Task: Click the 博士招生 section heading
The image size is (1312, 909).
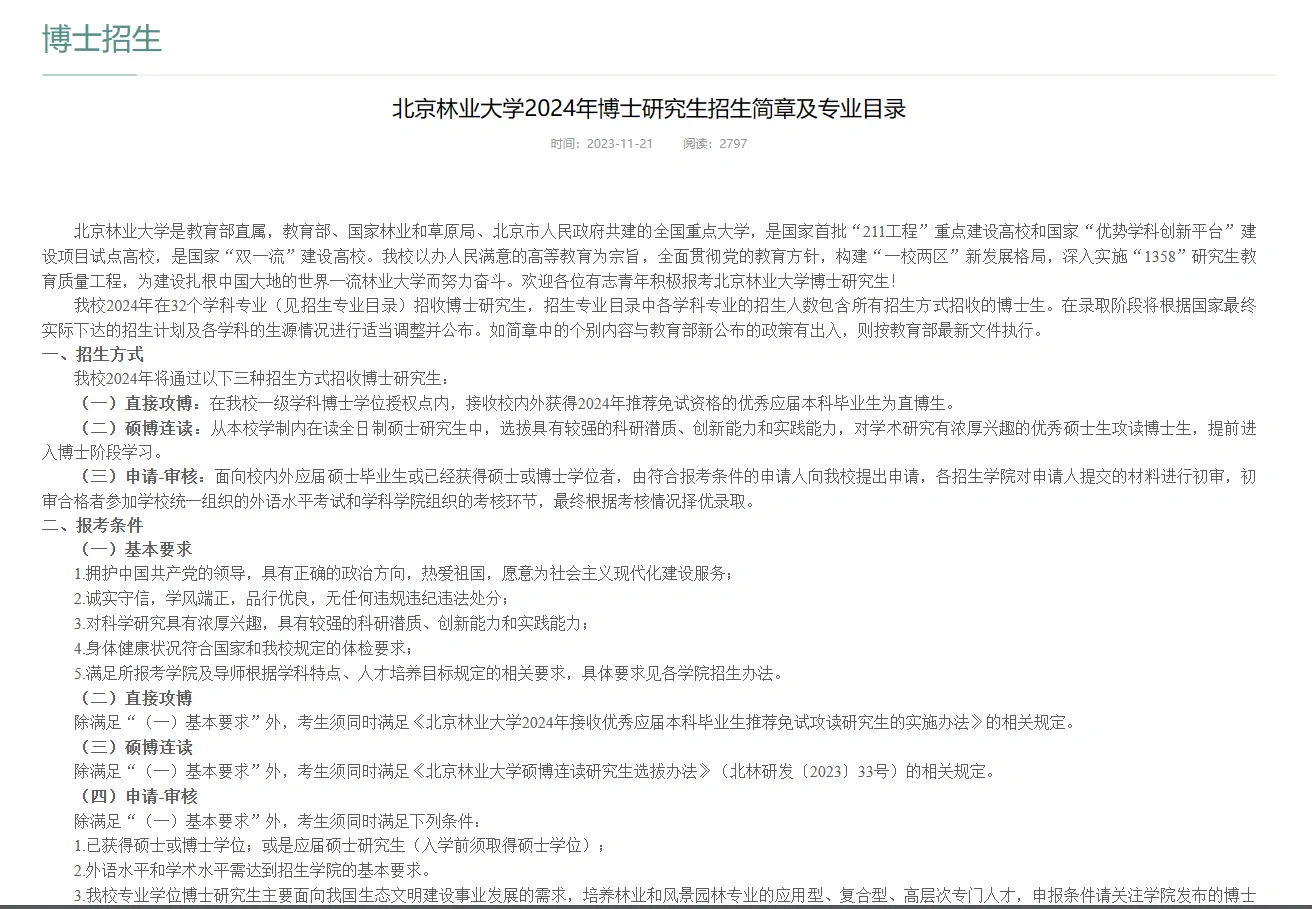Action: (x=101, y=38)
